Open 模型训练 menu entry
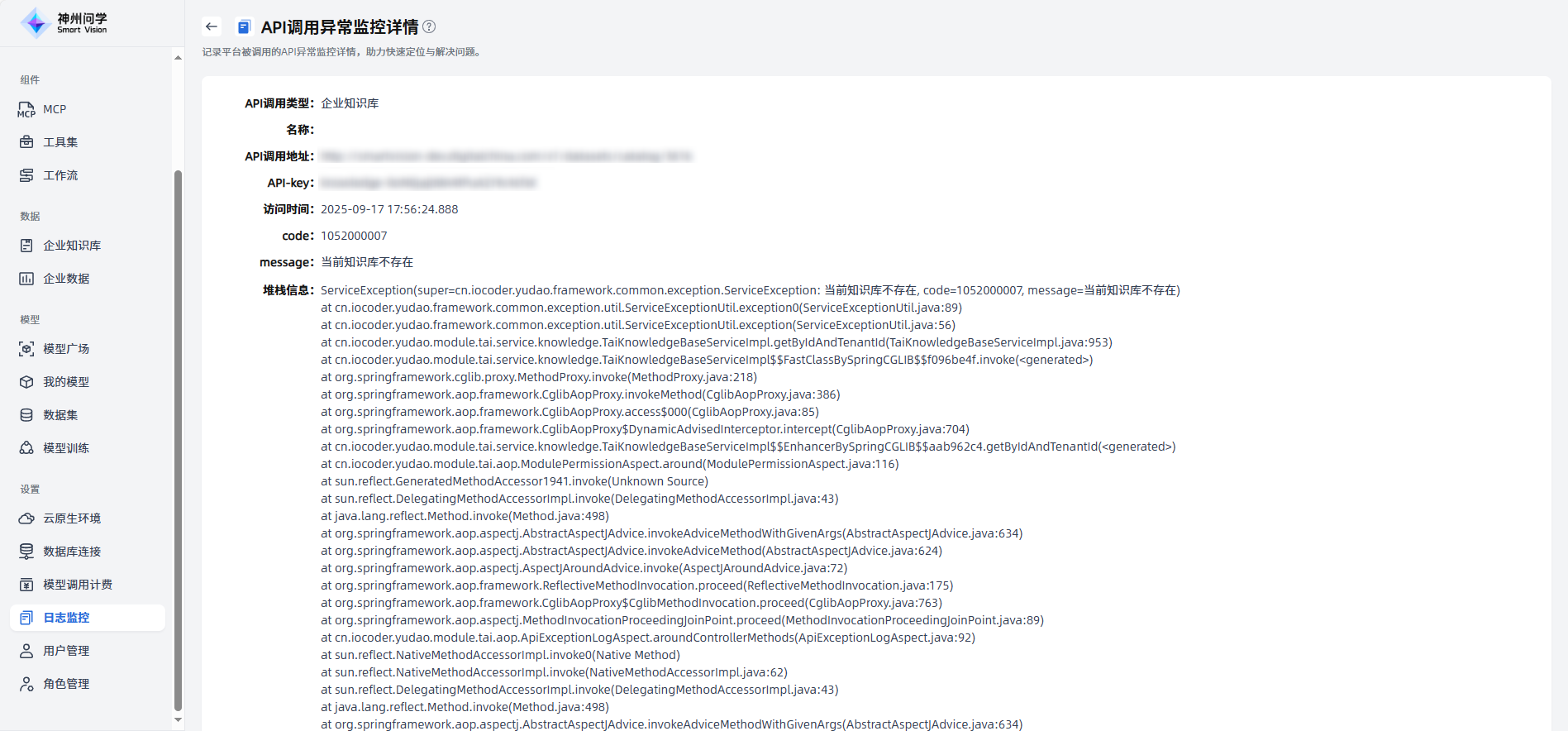 [66, 448]
